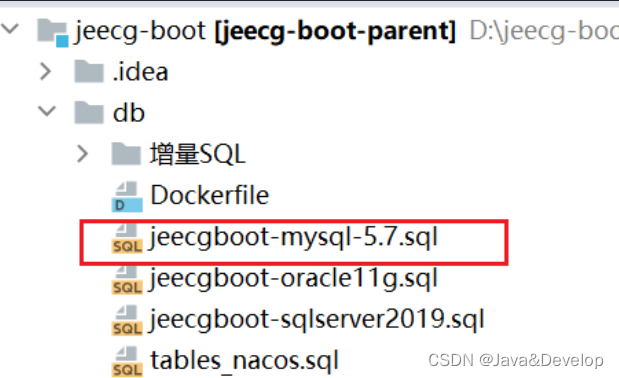Viewport: 619px width, 378px height.
Task: Click the 增量SQL folder icon
Action: (x=126, y=153)
